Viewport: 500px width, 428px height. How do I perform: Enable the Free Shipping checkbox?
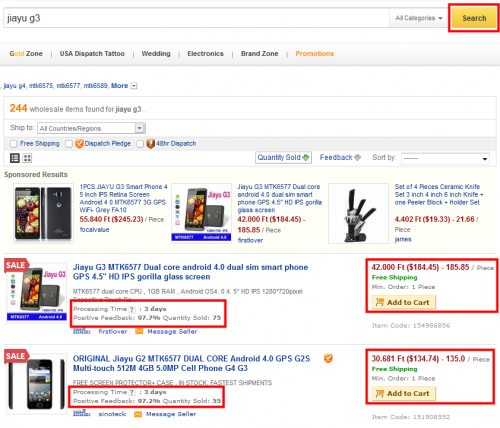pos(13,144)
